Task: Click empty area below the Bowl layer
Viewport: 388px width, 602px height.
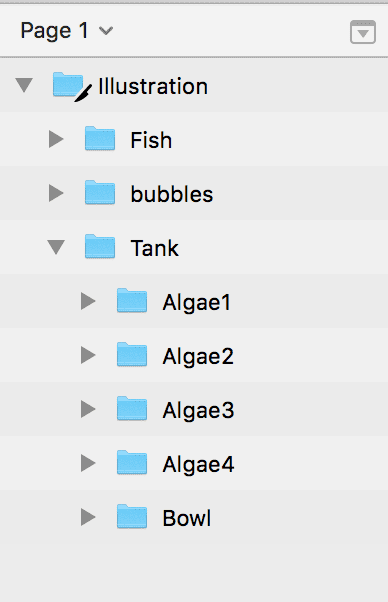Action: 194,572
